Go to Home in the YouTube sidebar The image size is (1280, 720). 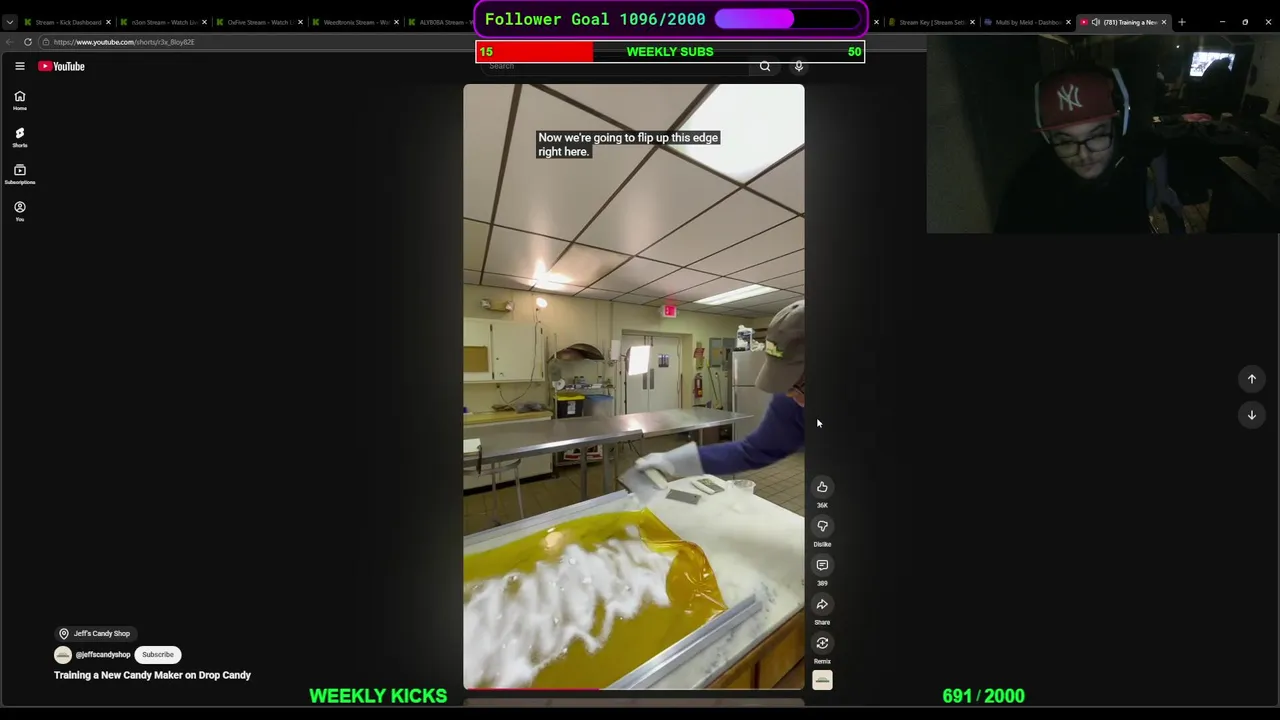(x=19, y=100)
